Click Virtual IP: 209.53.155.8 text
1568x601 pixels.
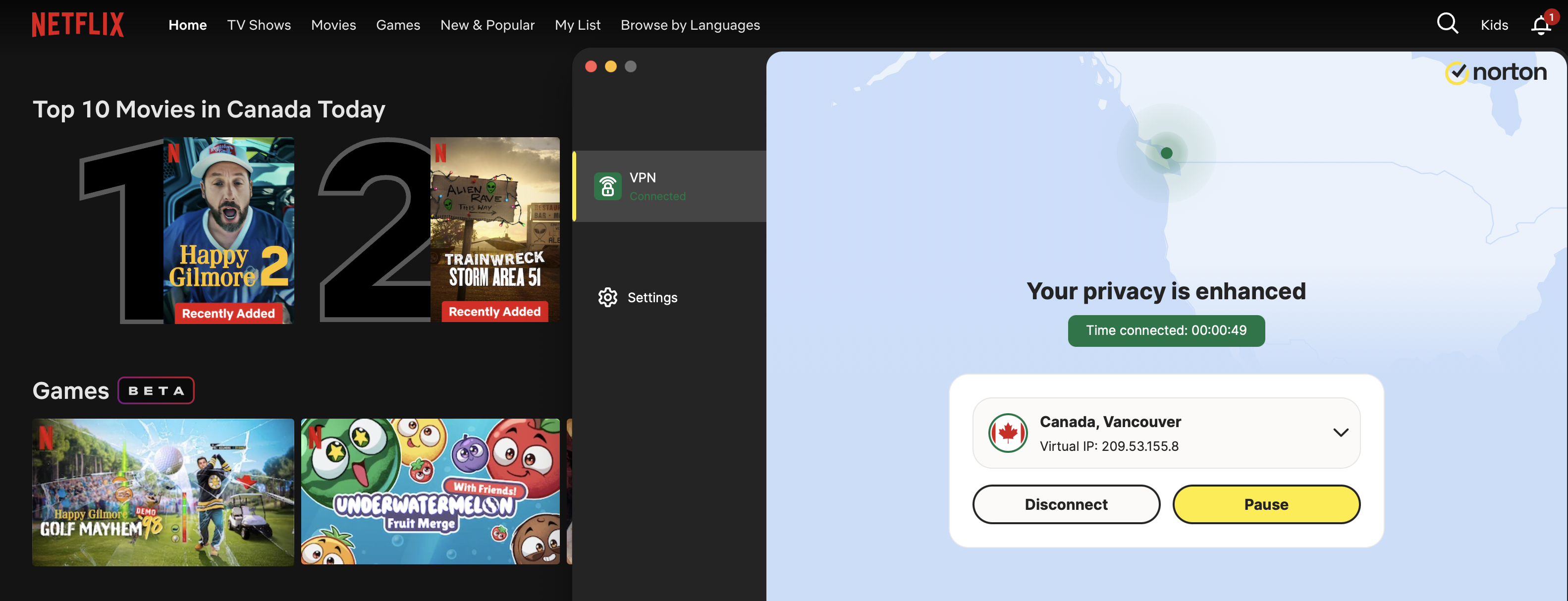point(1108,446)
